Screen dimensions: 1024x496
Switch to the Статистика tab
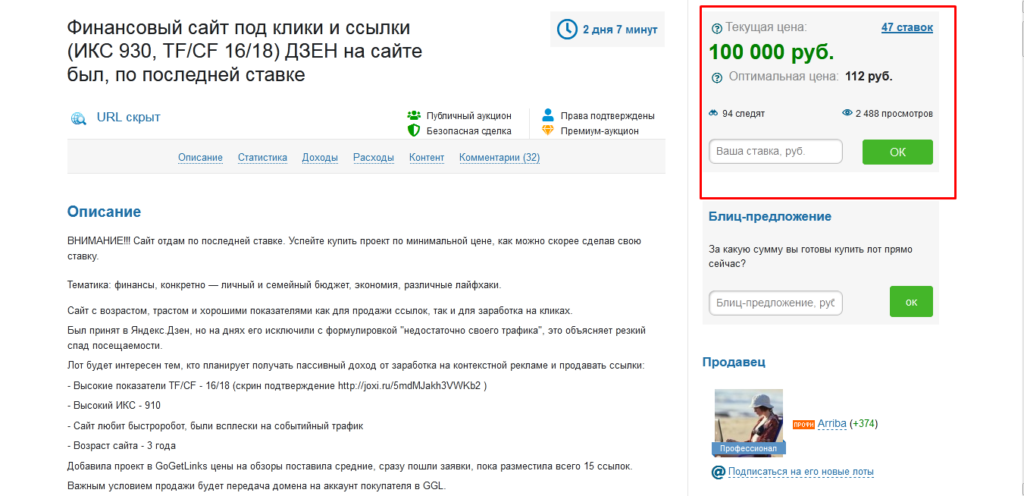pos(262,157)
